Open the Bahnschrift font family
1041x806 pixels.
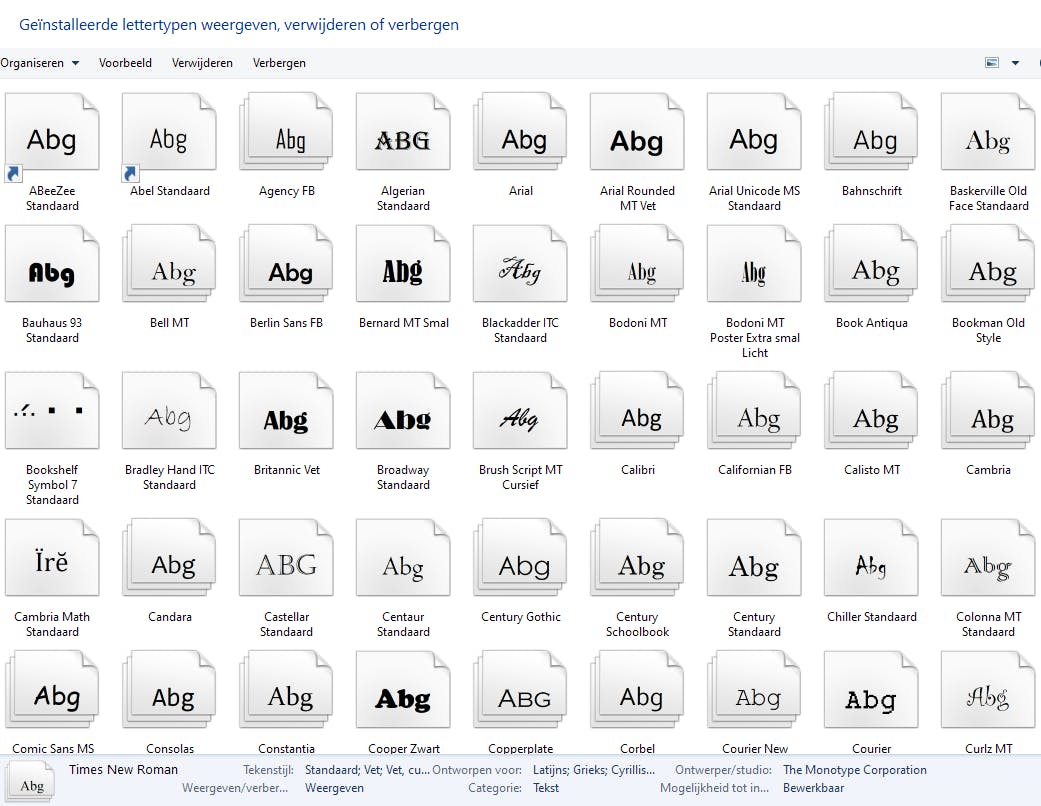coord(871,132)
